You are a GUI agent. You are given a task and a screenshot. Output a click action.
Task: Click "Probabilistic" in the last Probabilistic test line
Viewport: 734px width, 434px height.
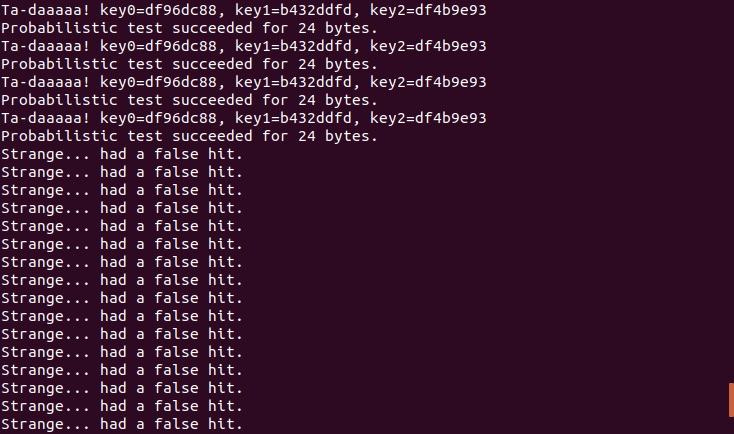click(x=58, y=135)
